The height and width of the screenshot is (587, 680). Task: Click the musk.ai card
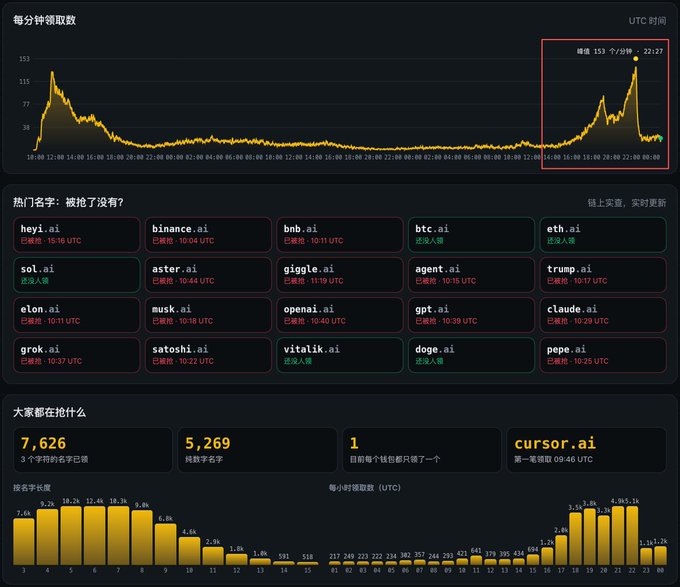click(x=208, y=315)
